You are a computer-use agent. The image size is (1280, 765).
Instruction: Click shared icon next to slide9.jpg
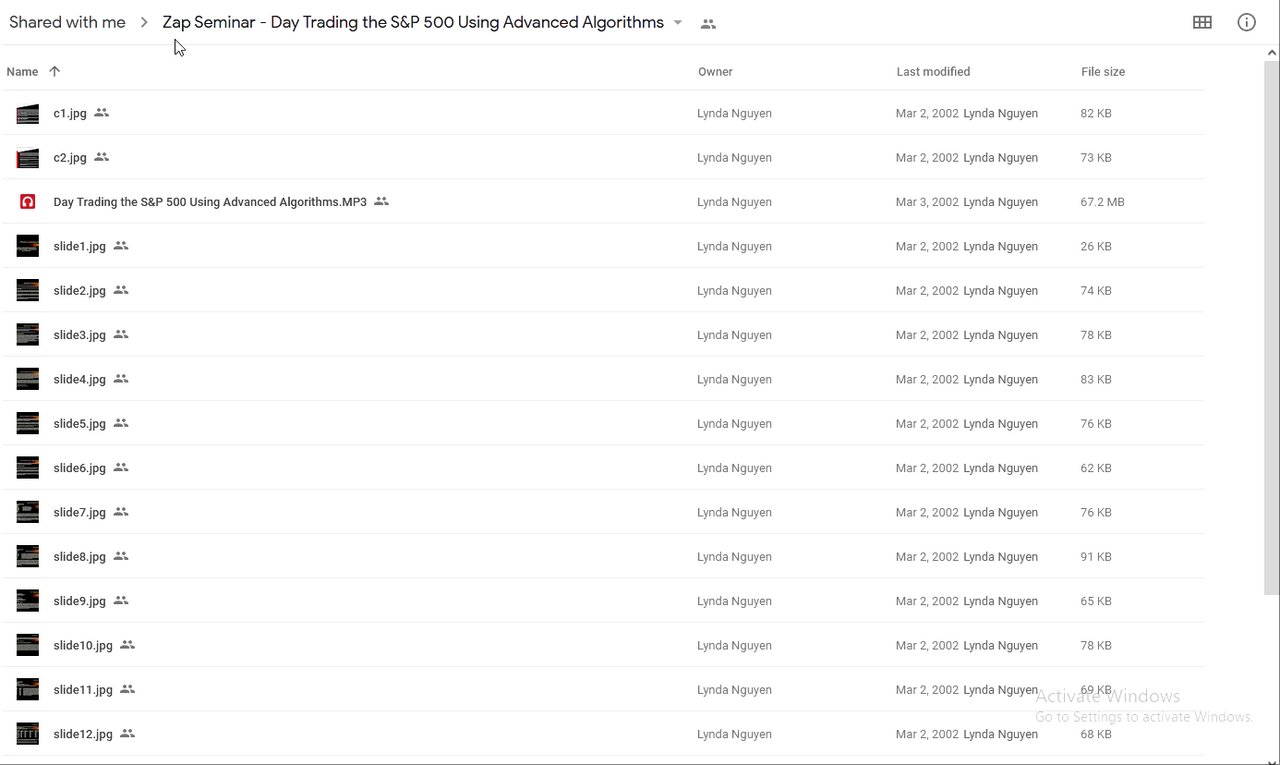tap(121, 600)
